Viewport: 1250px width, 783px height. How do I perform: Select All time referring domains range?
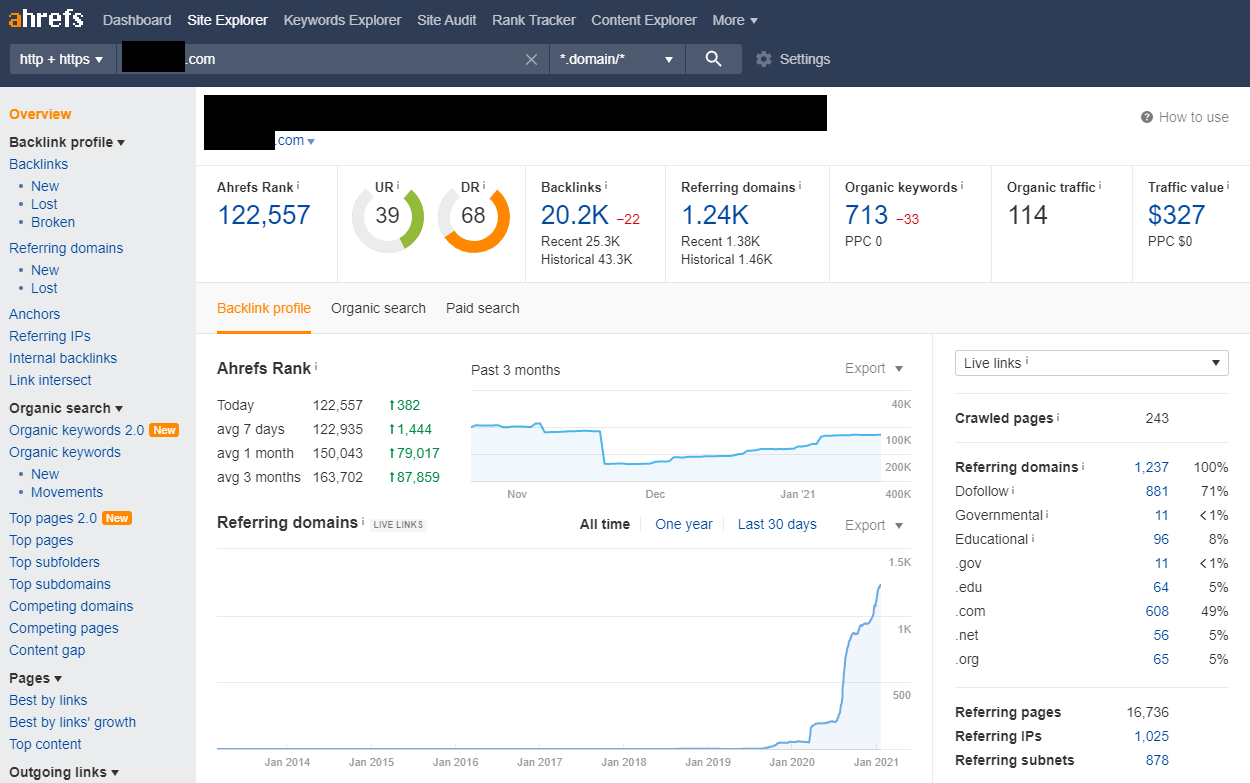coord(605,524)
